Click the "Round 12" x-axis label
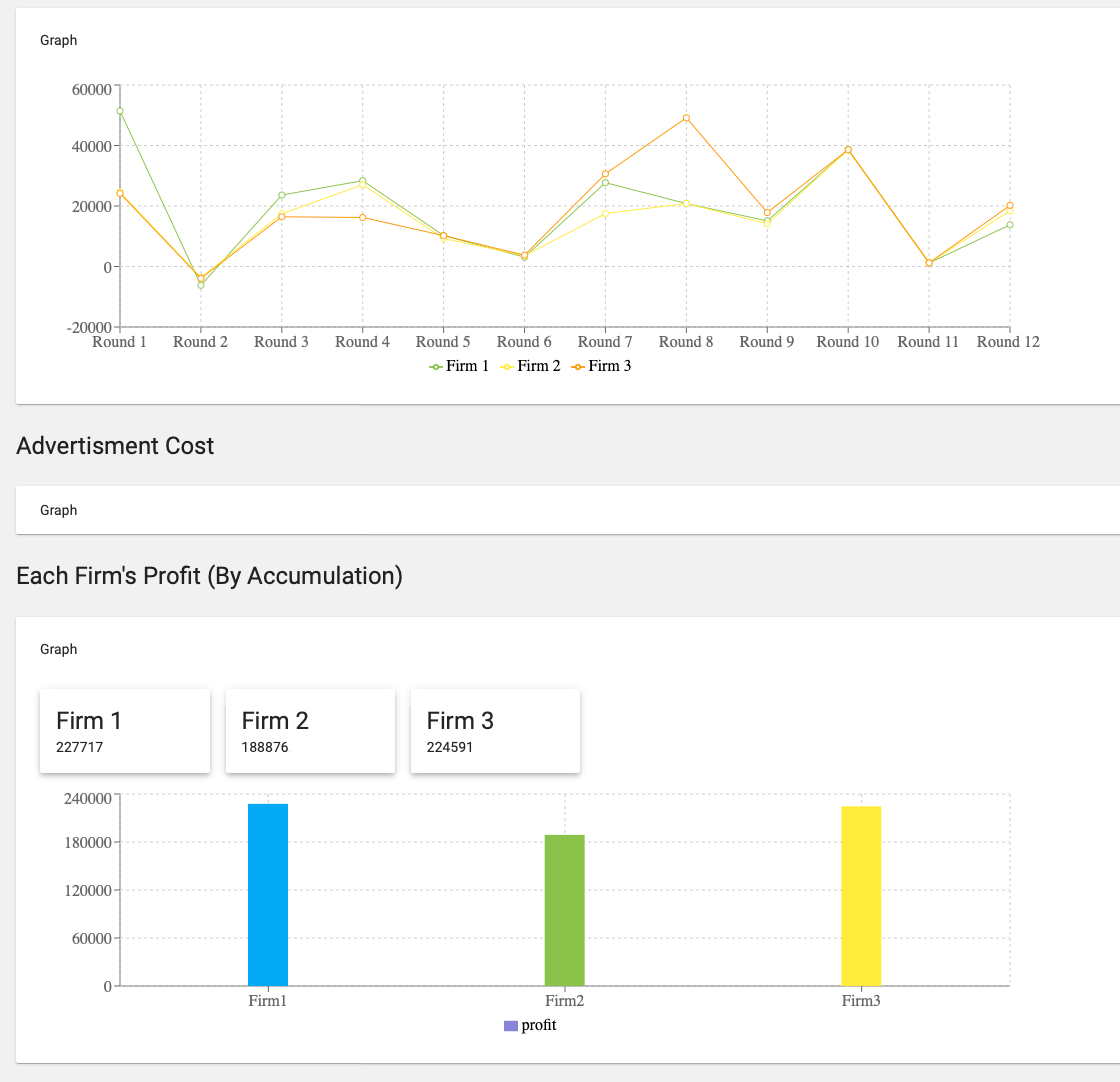This screenshot has width=1120, height=1082. coord(1009,342)
